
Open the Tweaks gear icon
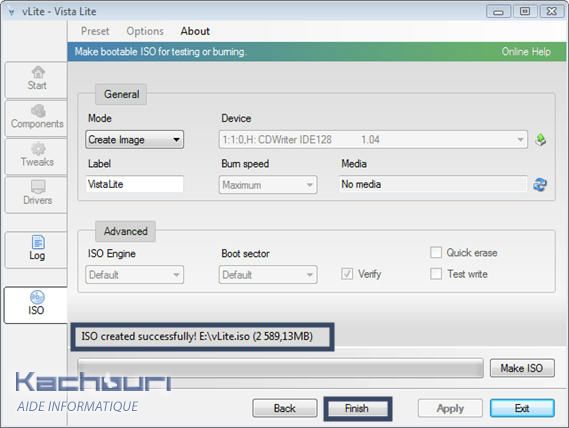(x=38, y=149)
